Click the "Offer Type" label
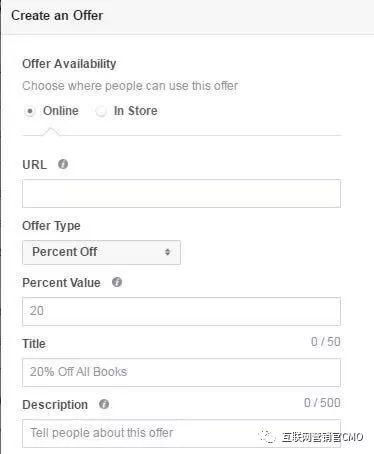Screen dimensions: 374x454 (51, 226)
